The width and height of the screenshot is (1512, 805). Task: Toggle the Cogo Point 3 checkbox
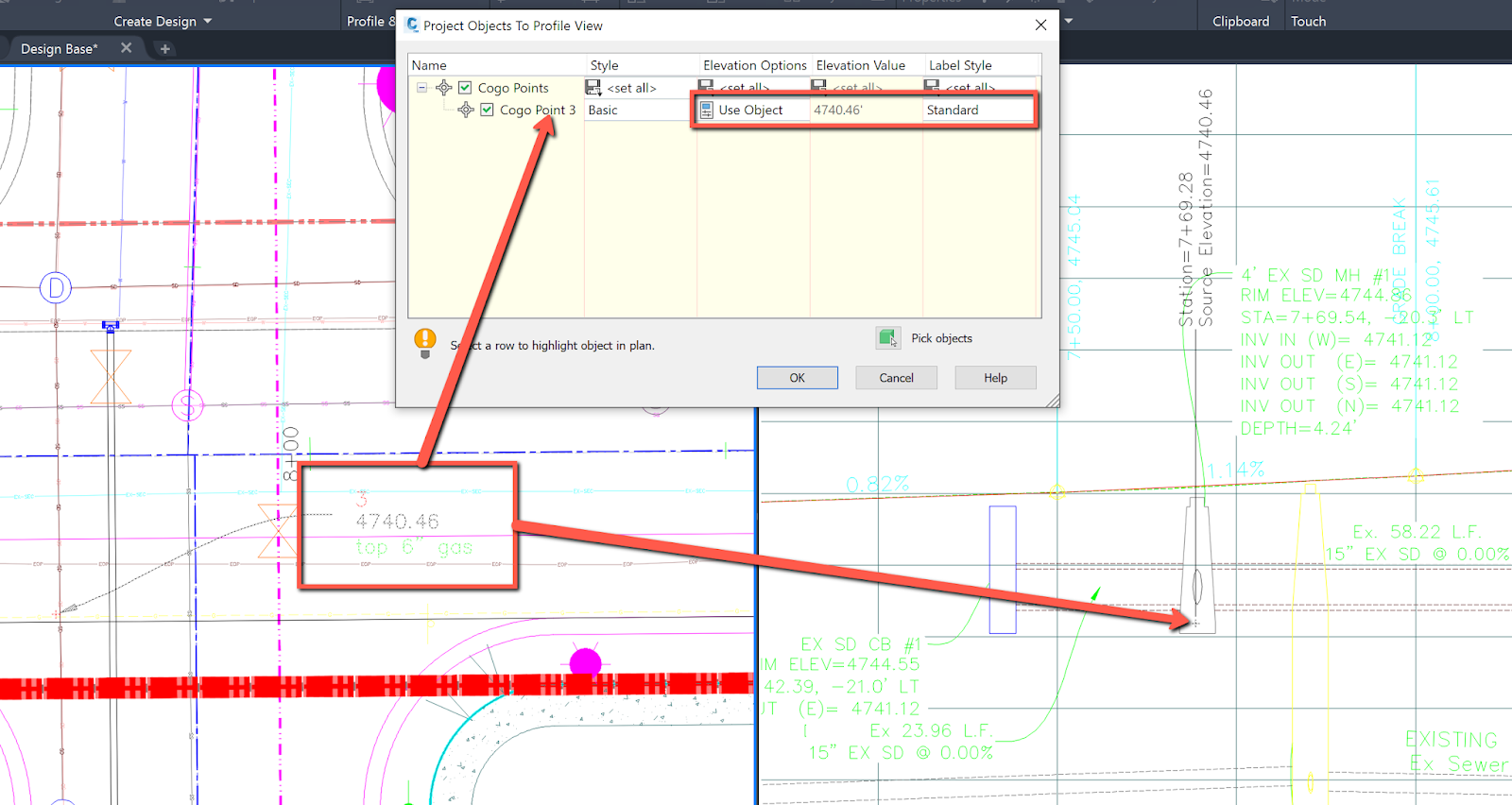pos(487,111)
